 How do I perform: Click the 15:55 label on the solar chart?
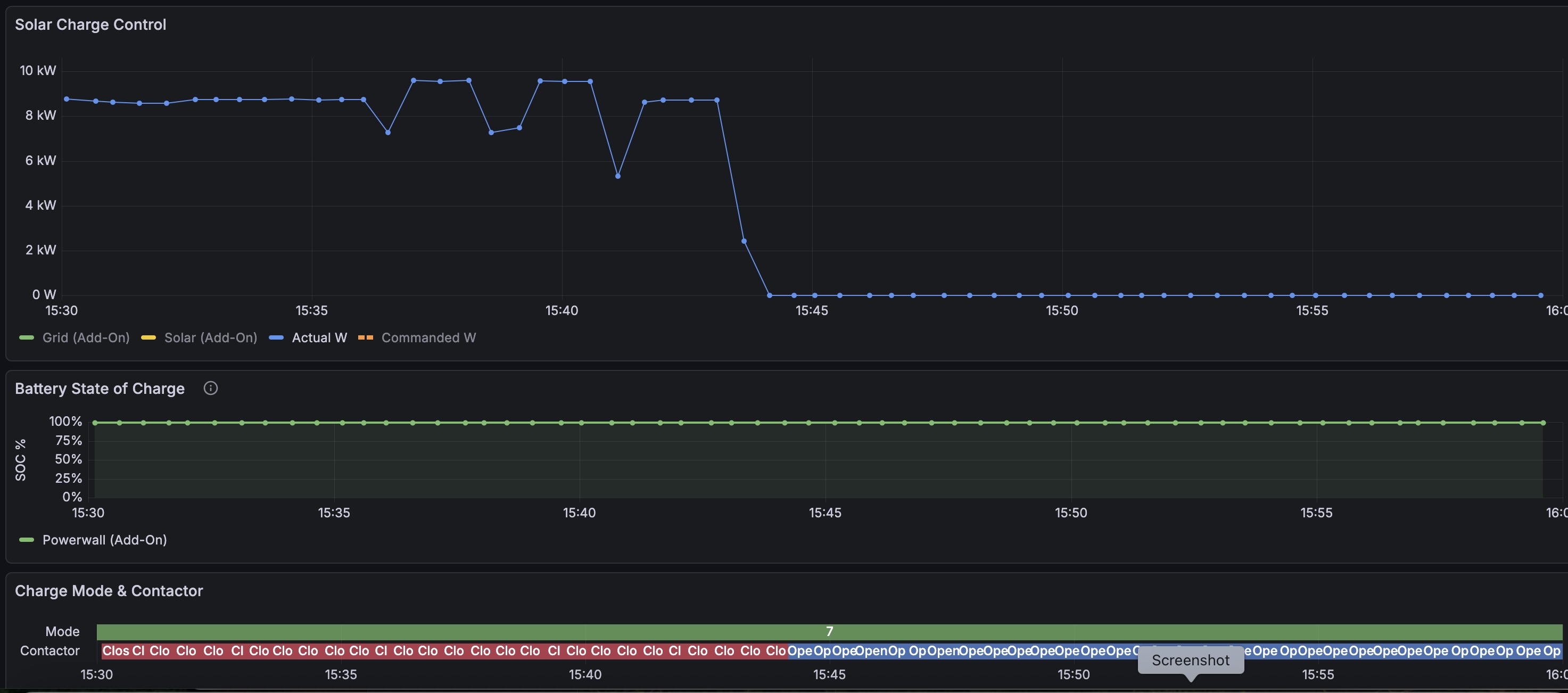(1313, 310)
